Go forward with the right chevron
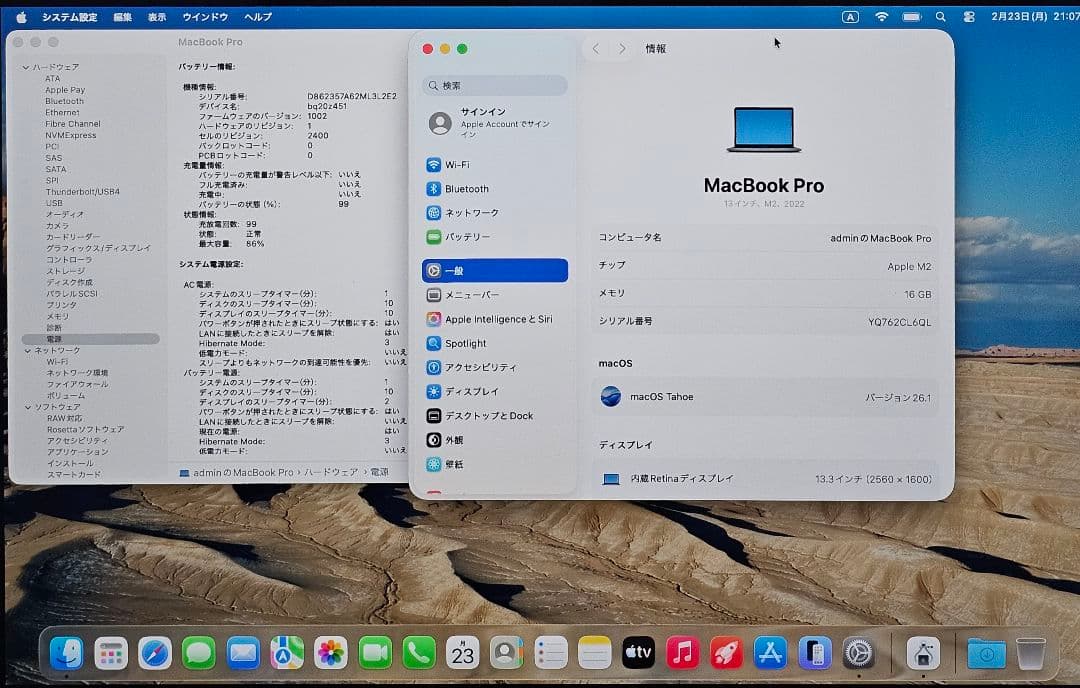Screen dimensions: 1080x688 pyautogui.click(x=622, y=48)
